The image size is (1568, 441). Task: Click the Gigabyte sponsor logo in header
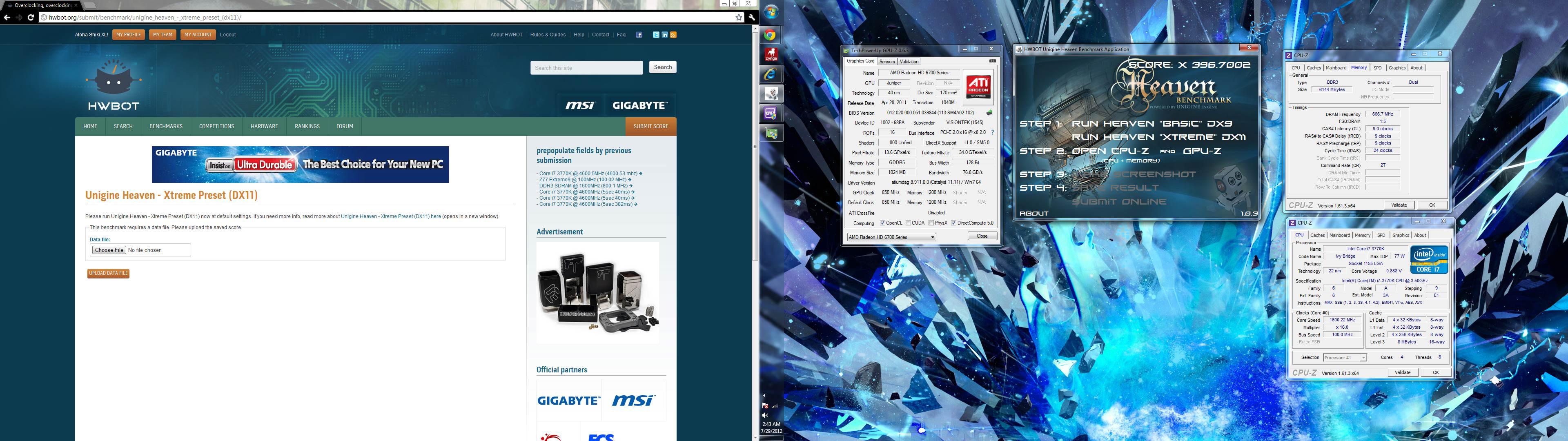640,105
